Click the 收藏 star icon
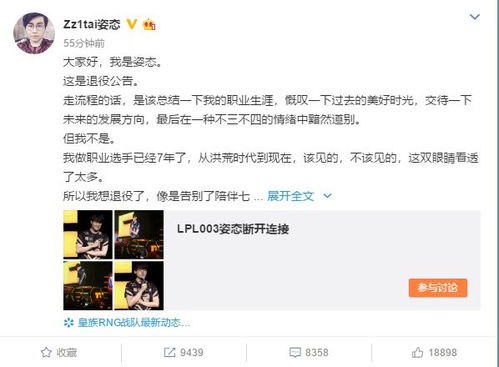Image resolution: width=499 pixels, height=367 pixels. (46, 352)
